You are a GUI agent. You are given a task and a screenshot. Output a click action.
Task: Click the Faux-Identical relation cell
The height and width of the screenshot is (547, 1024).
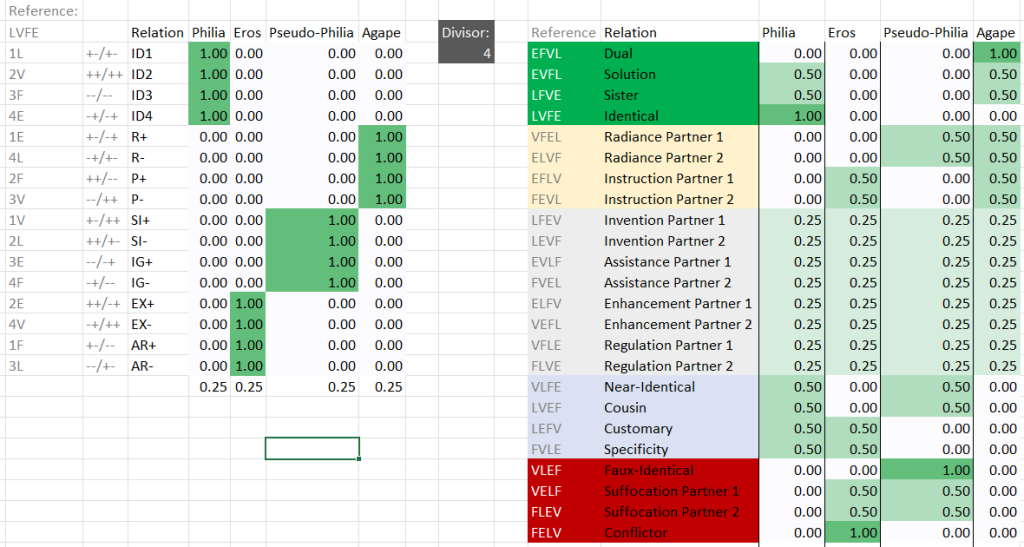[x=679, y=470]
